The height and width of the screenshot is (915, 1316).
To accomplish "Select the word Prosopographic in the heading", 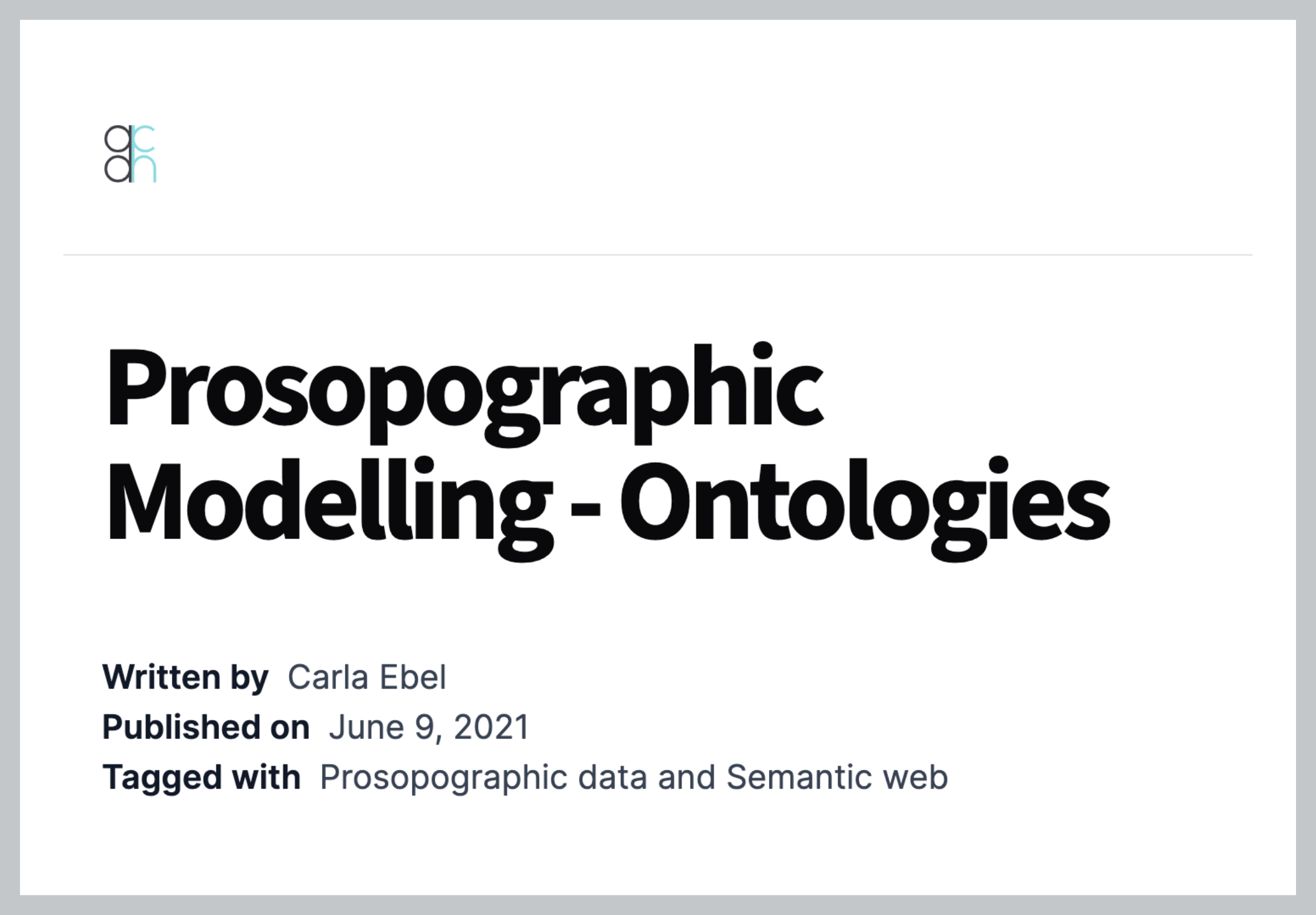I will tap(465, 393).
